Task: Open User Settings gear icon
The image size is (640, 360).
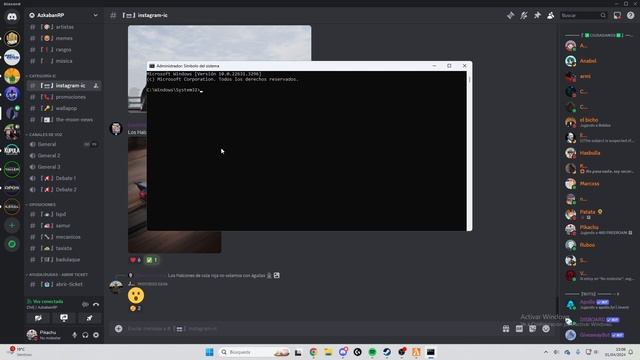Action: click(x=96, y=335)
